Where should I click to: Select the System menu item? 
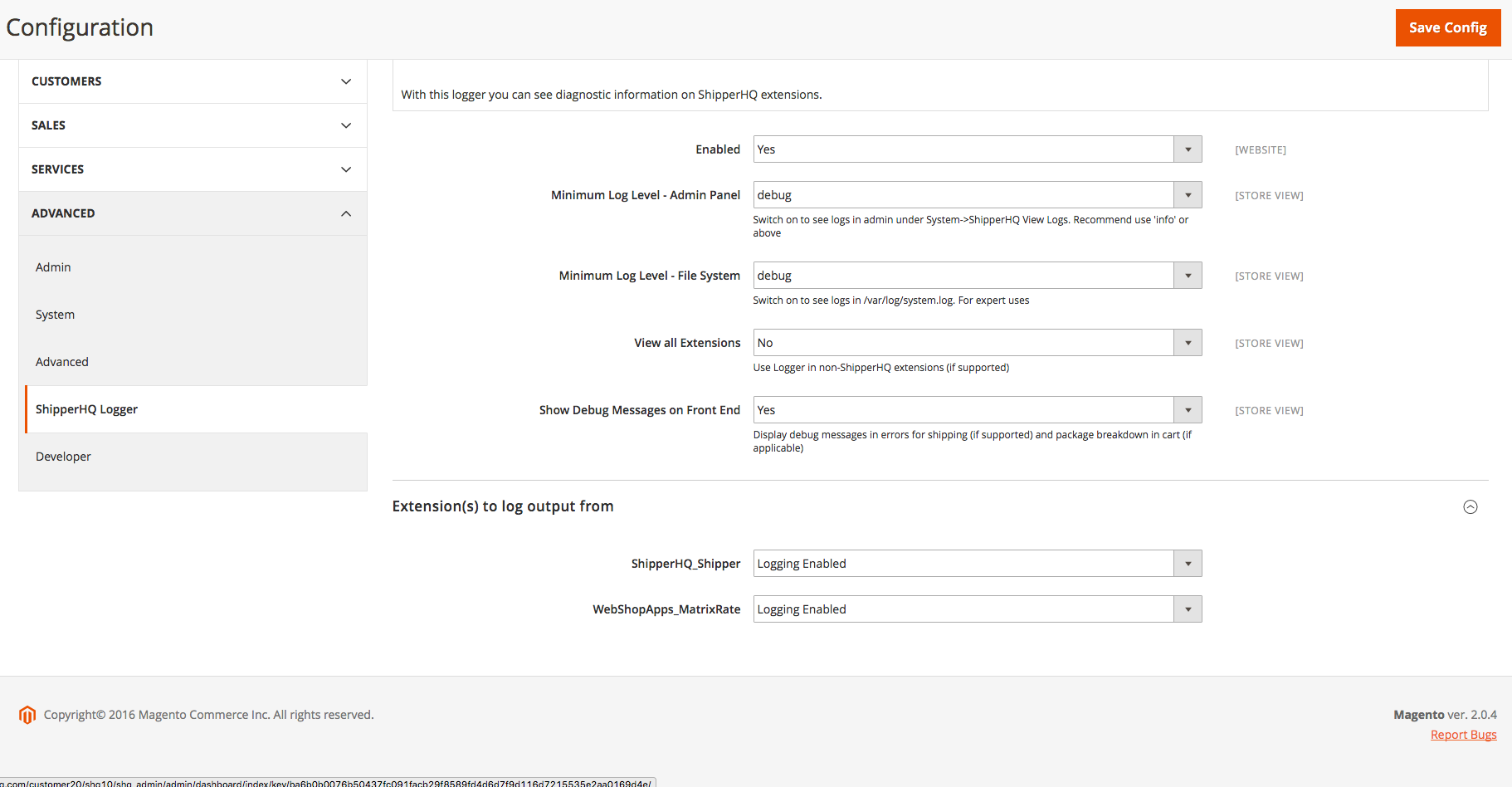point(55,315)
